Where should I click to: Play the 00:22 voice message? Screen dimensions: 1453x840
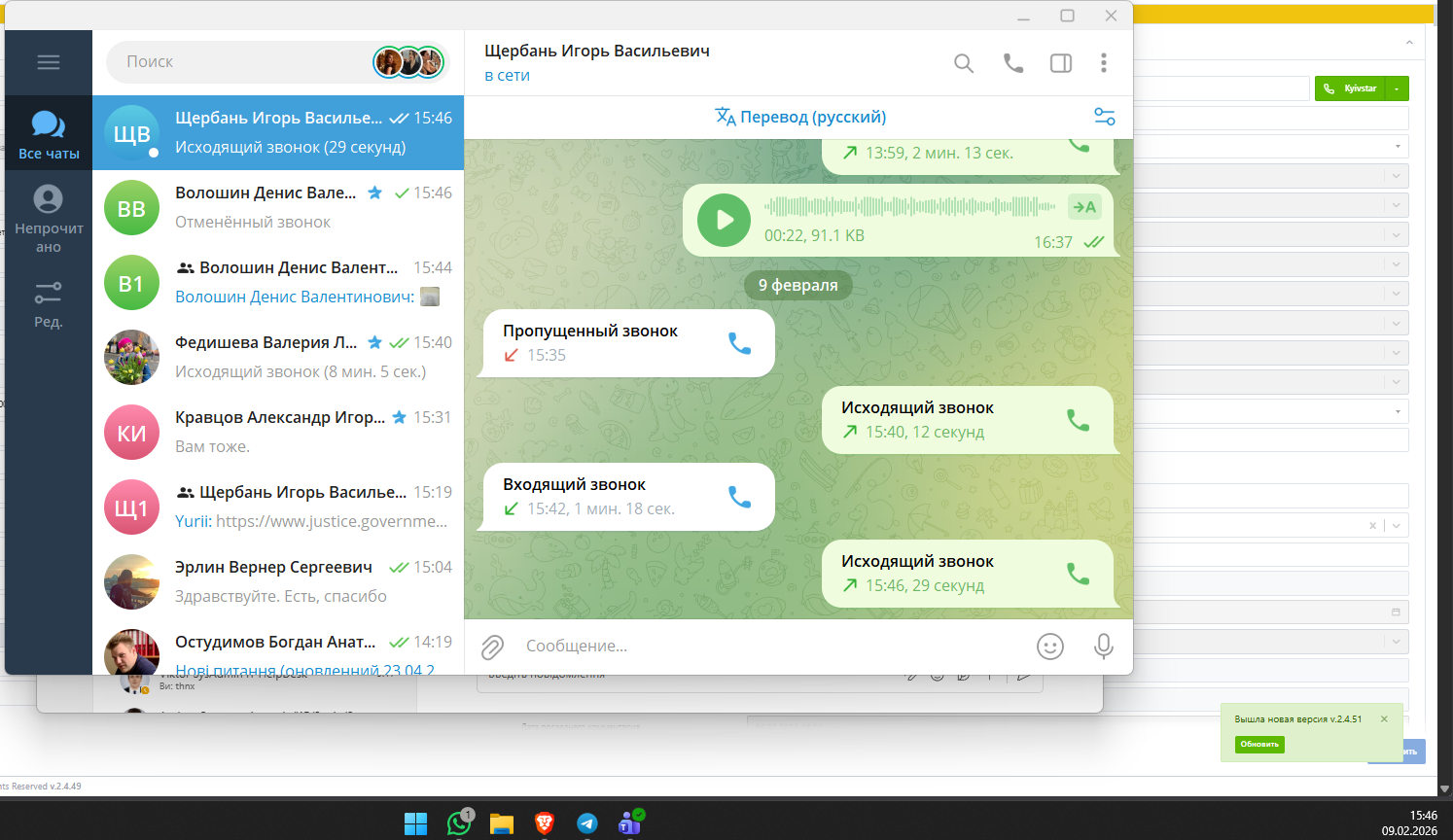pos(724,220)
